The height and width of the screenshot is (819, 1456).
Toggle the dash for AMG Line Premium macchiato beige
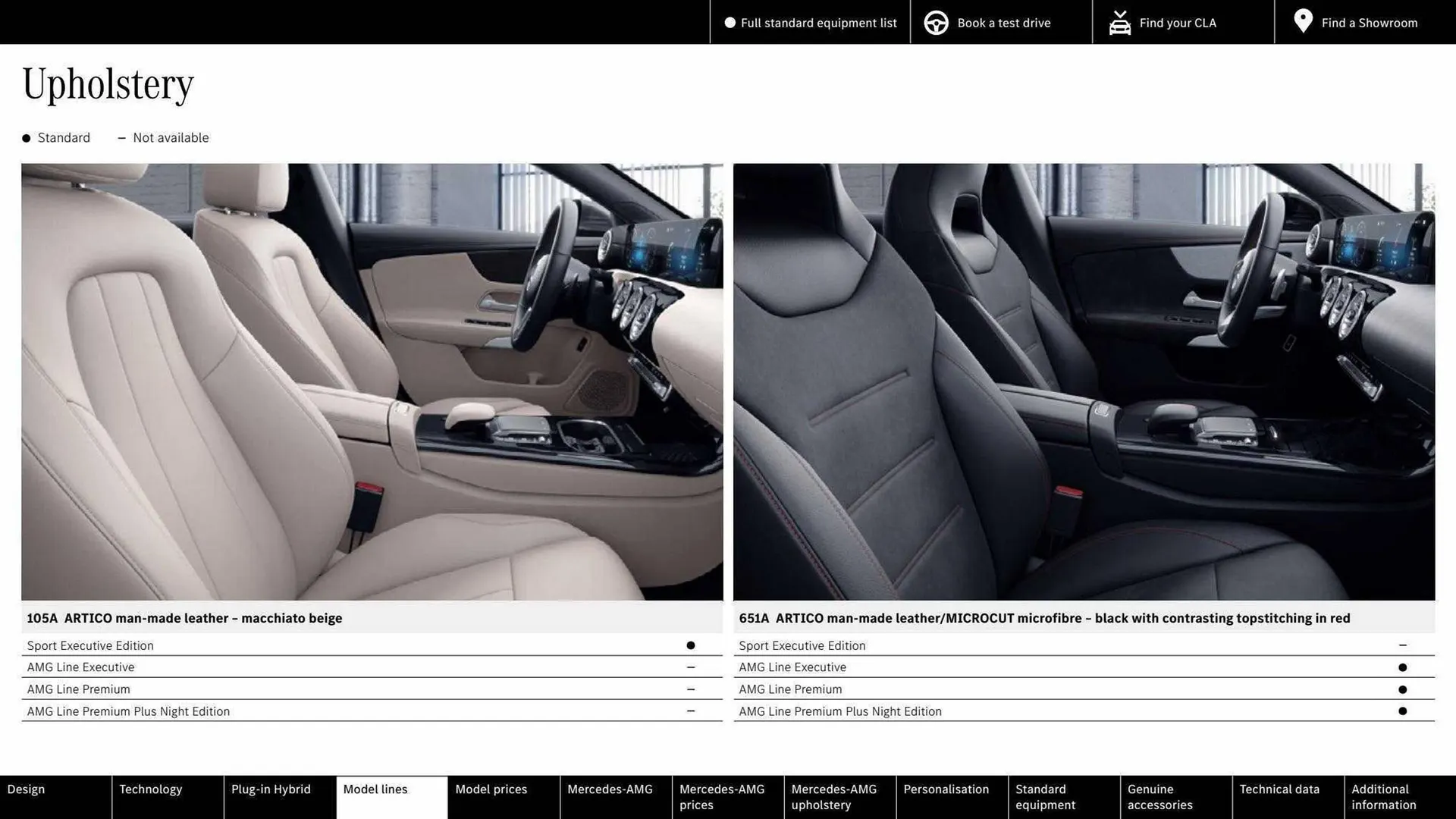691,689
